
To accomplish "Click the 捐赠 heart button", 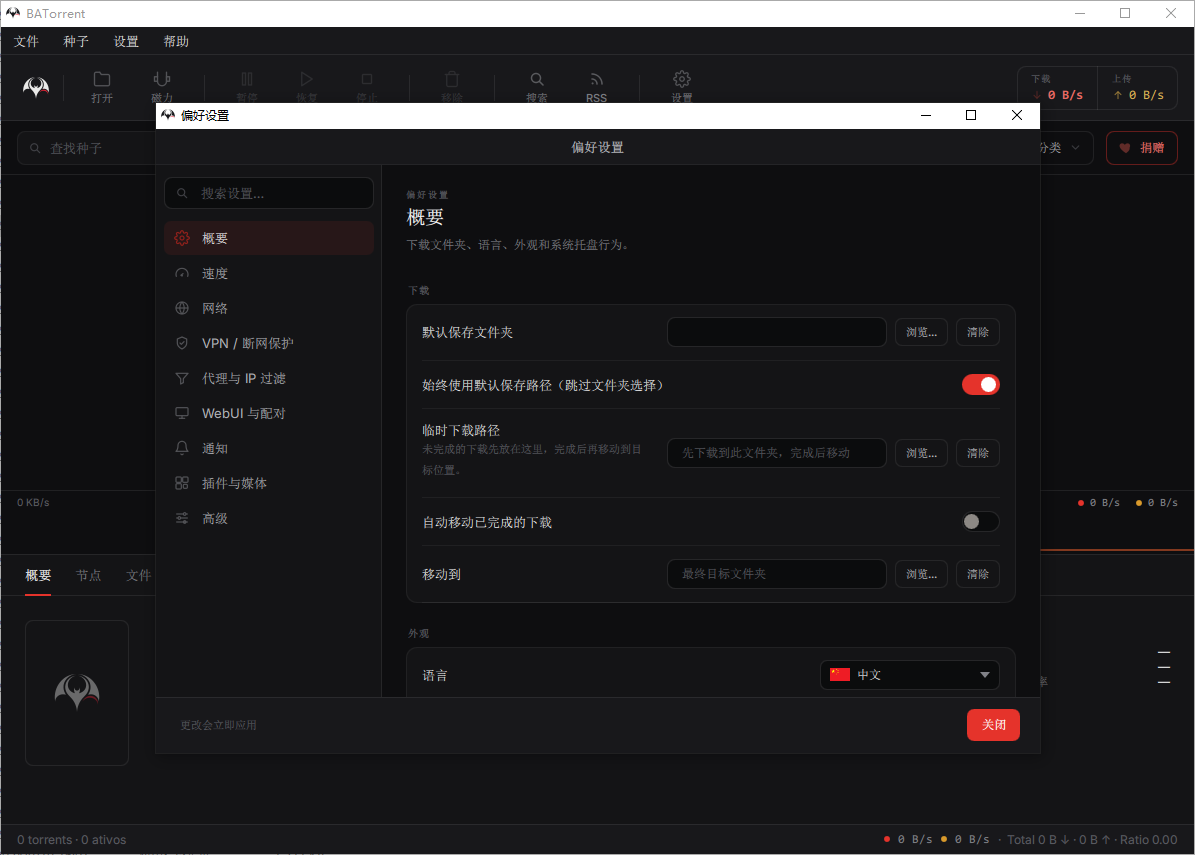I will coord(1142,148).
